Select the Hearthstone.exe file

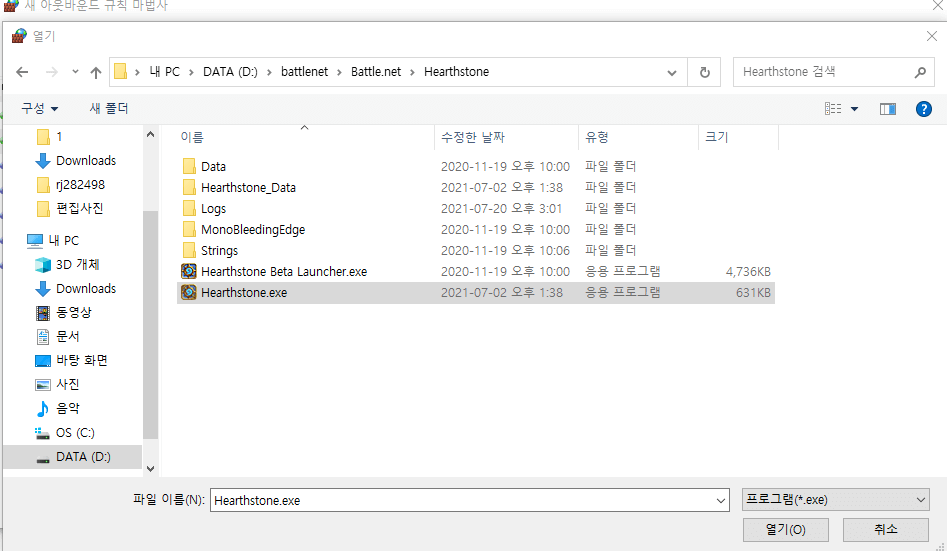[475, 293]
